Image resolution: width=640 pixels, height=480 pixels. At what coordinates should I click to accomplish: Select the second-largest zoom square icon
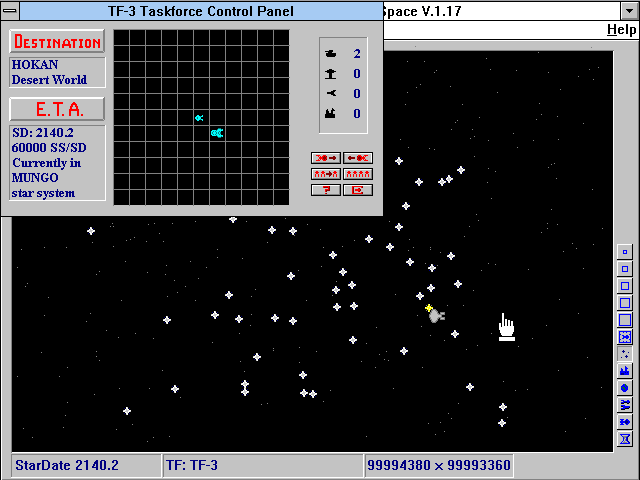click(624, 303)
